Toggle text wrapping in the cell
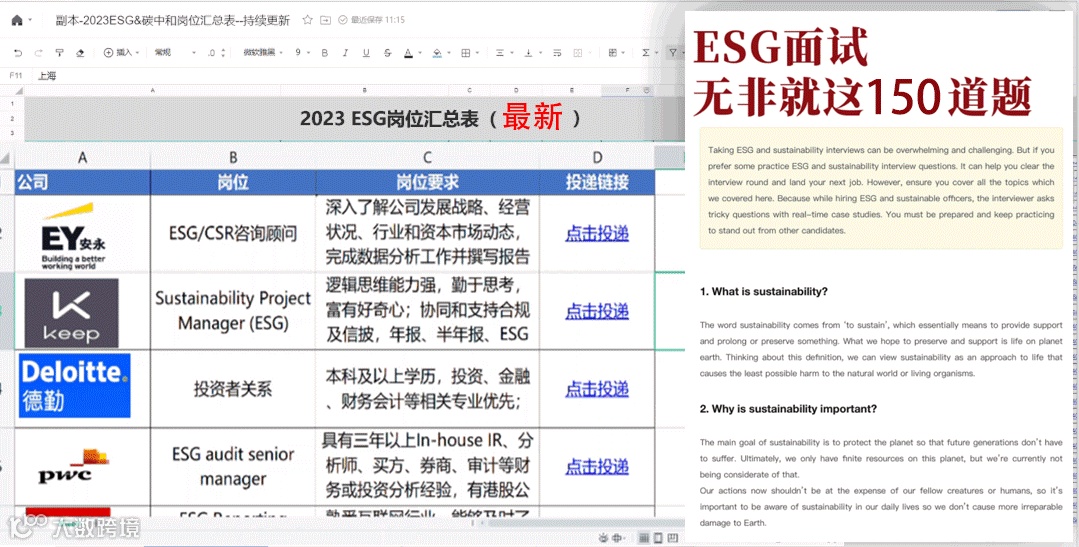The width and height of the screenshot is (1079, 547). click(557, 53)
